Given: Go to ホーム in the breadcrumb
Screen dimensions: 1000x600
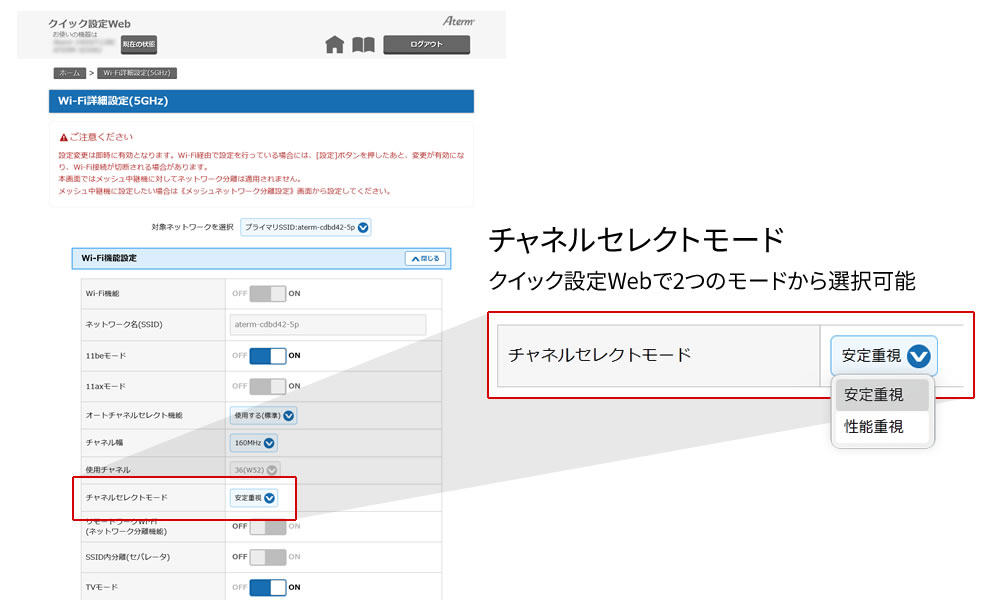Looking at the screenshot, I should (x=68, y=73).
